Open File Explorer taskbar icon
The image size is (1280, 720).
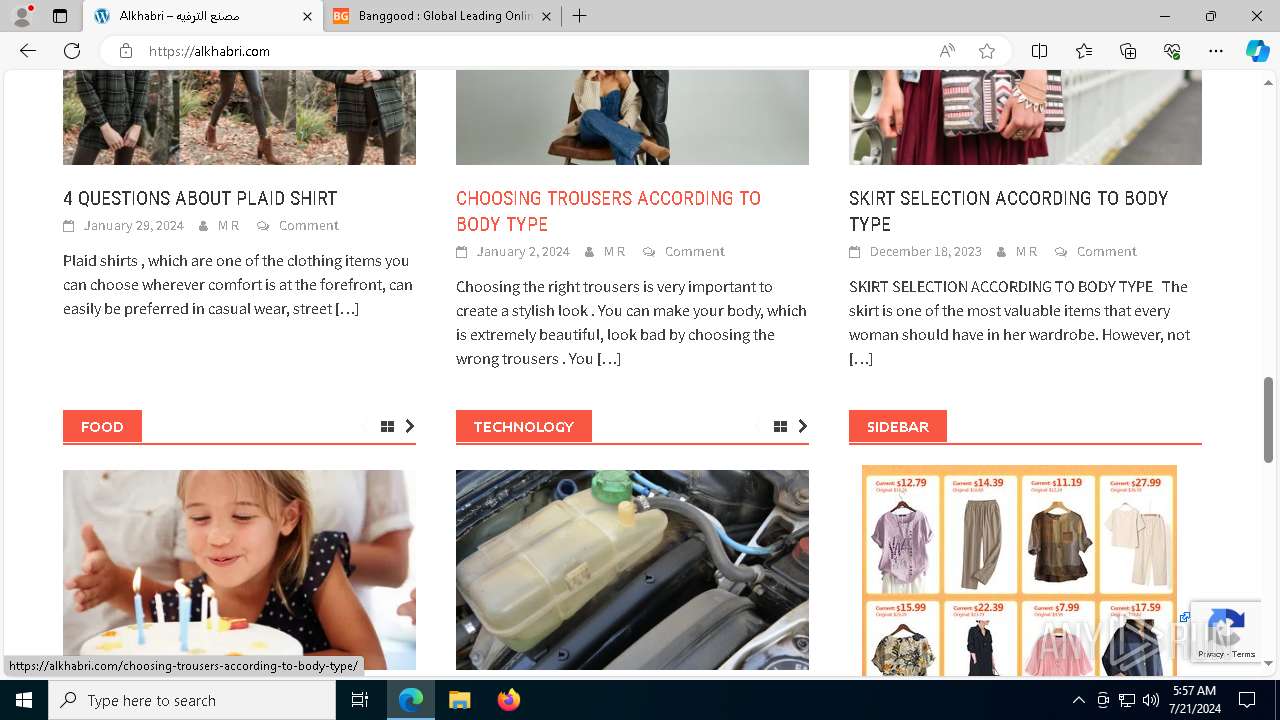pyautogui.click(x=459, y=700)
